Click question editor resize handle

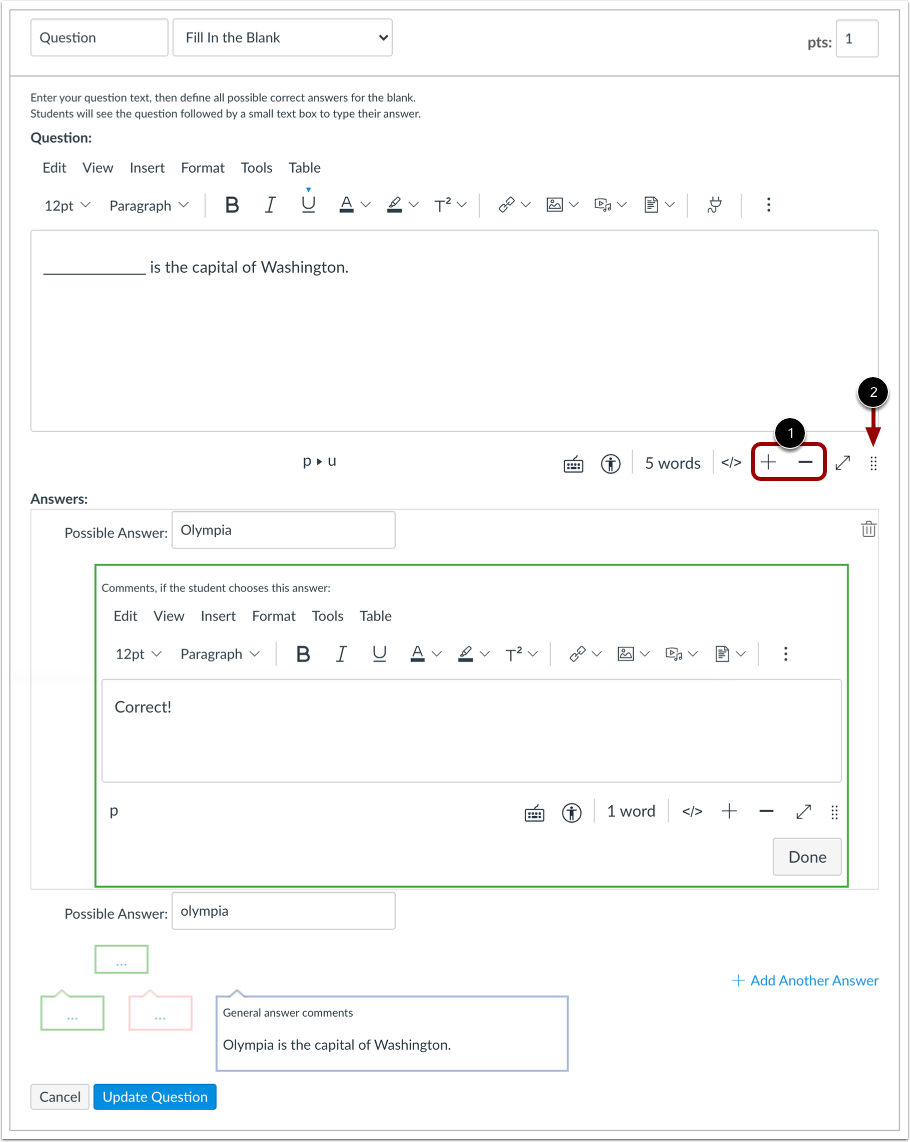(x=874, y=464)
